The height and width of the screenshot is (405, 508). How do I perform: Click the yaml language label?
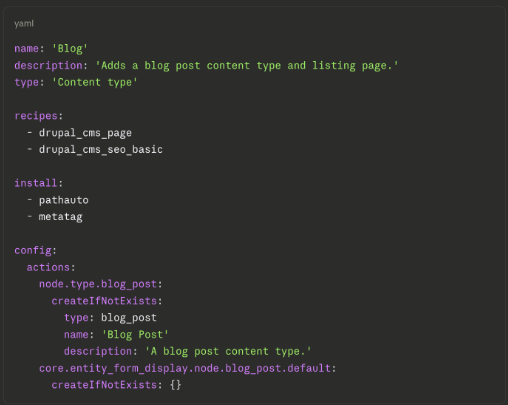(x=24, y=24)
